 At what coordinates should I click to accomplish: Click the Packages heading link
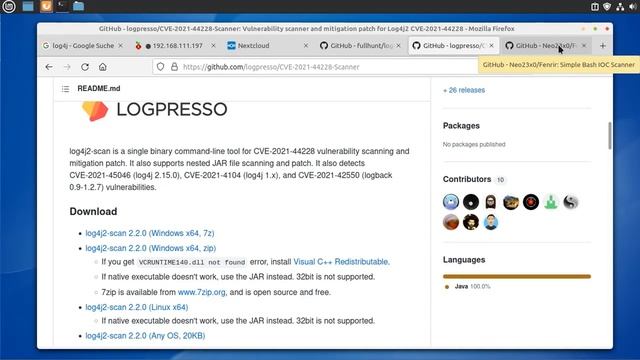pos(461,126)
